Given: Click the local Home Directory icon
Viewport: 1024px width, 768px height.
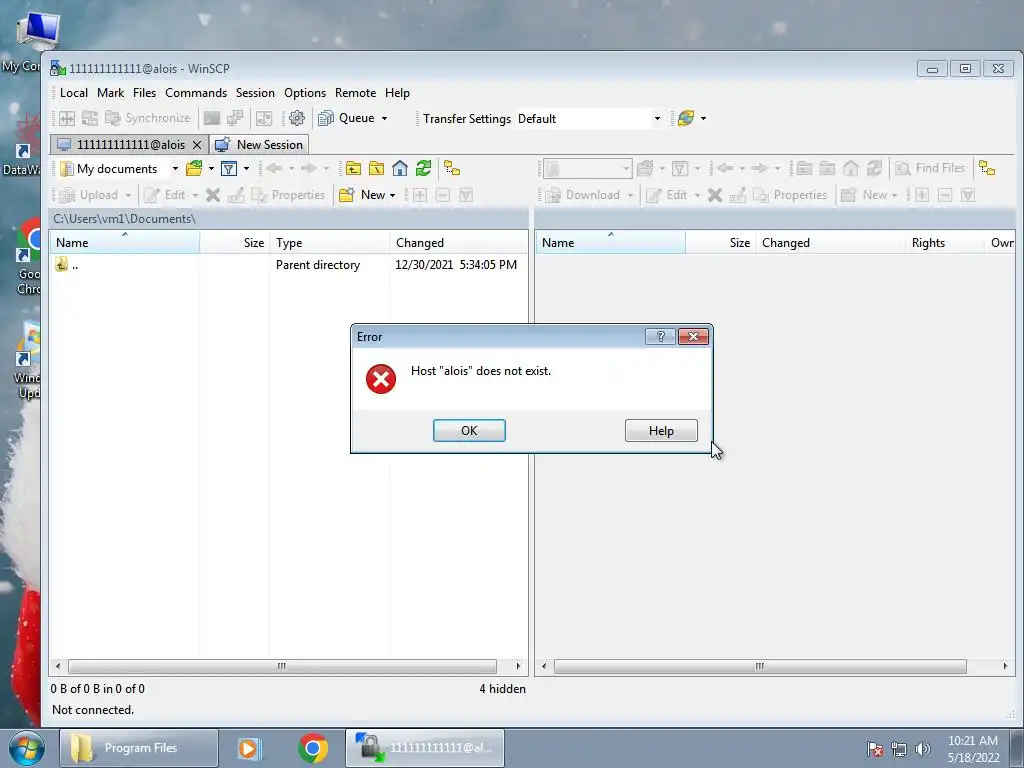Looking at the screenshot, I should click(400, 168).
